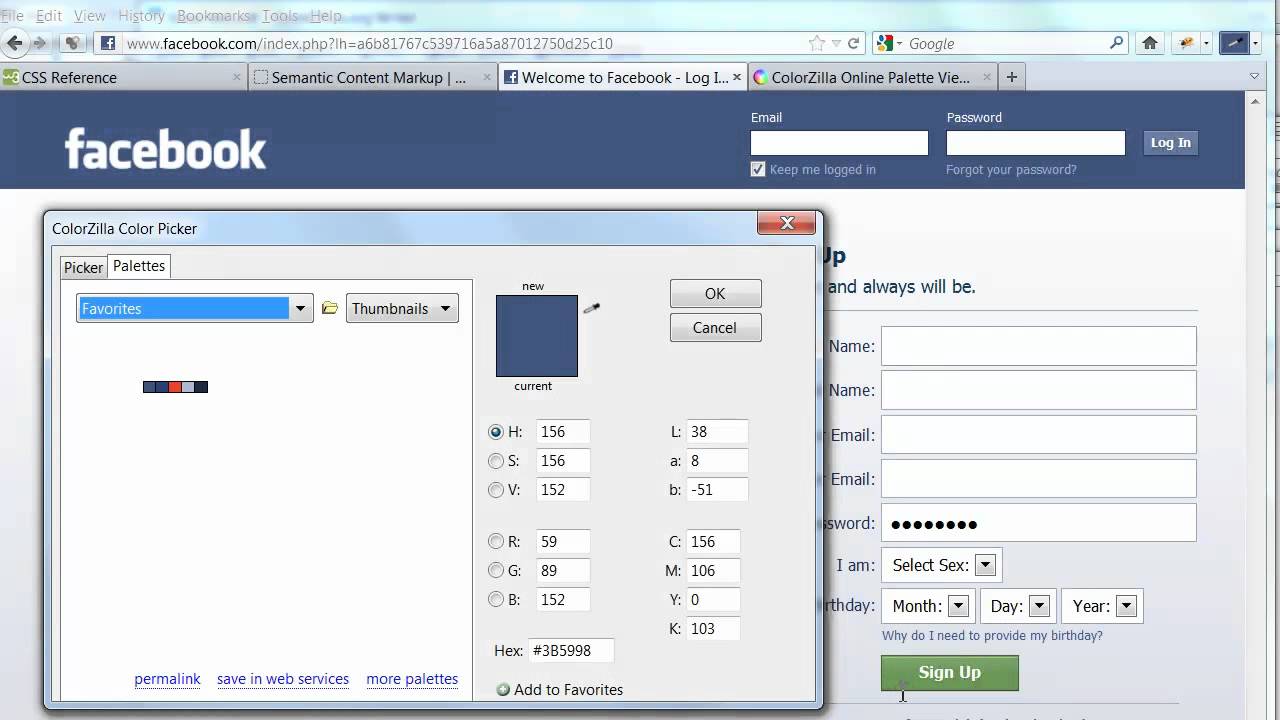The image size is (1280, 720).
Task: Switch to the ColorZilla Online Palette Viewer tab
Action: 873,77
